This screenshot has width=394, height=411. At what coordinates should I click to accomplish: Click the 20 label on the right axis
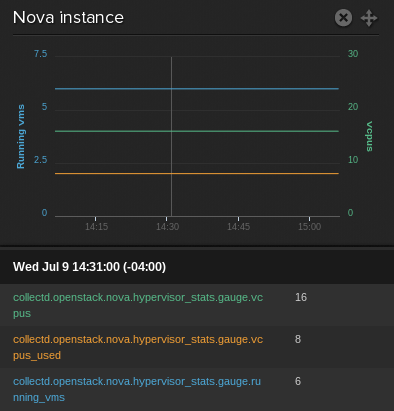tap(353, 107)
